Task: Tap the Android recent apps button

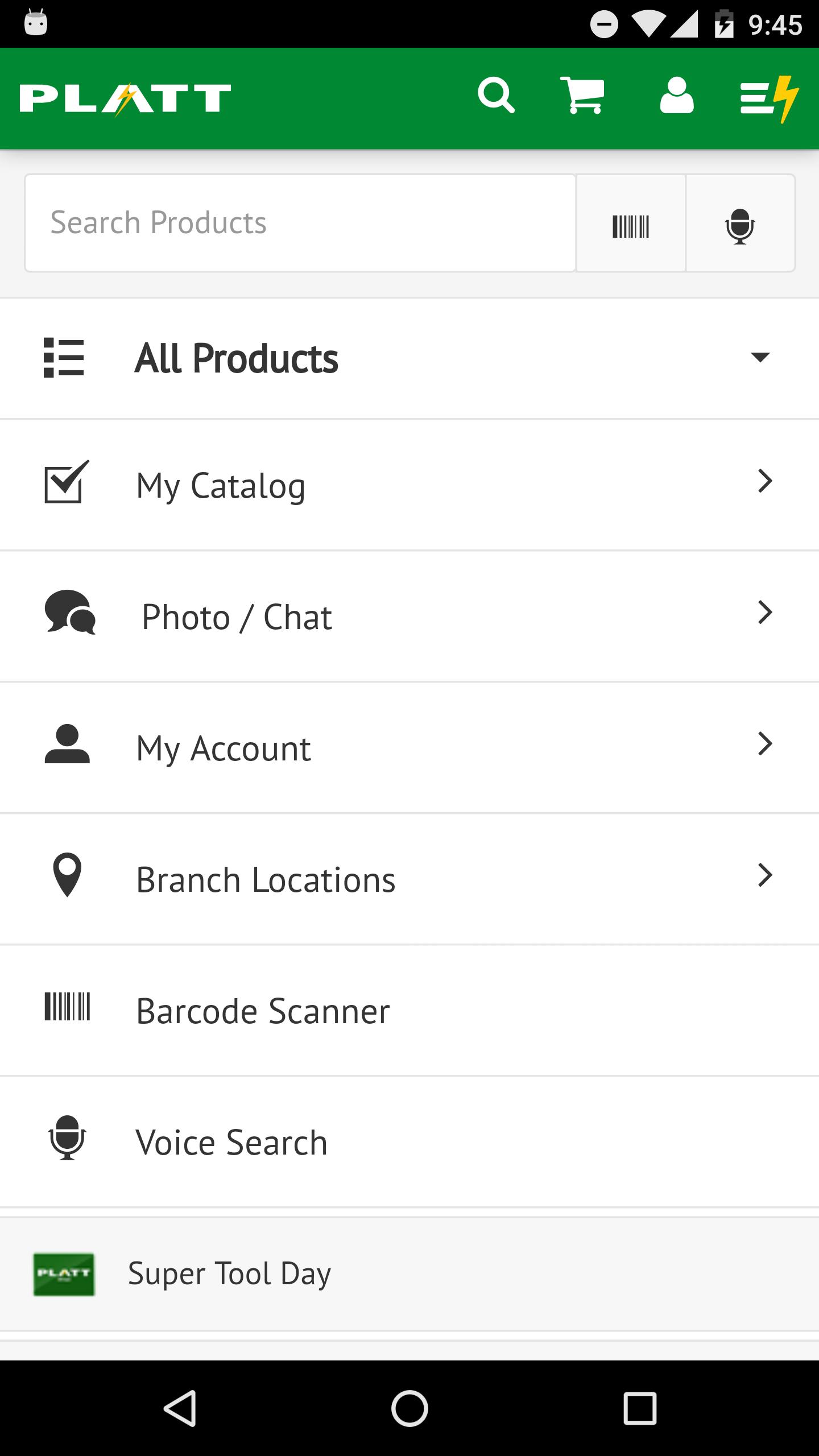Action: coord(640,1408)
